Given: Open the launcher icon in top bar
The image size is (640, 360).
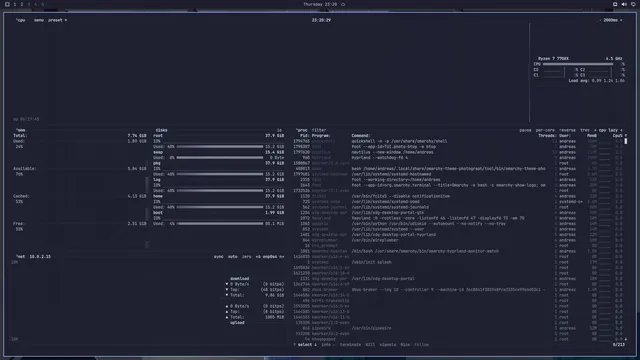Looking at the screenshot, I should [7, 4].
